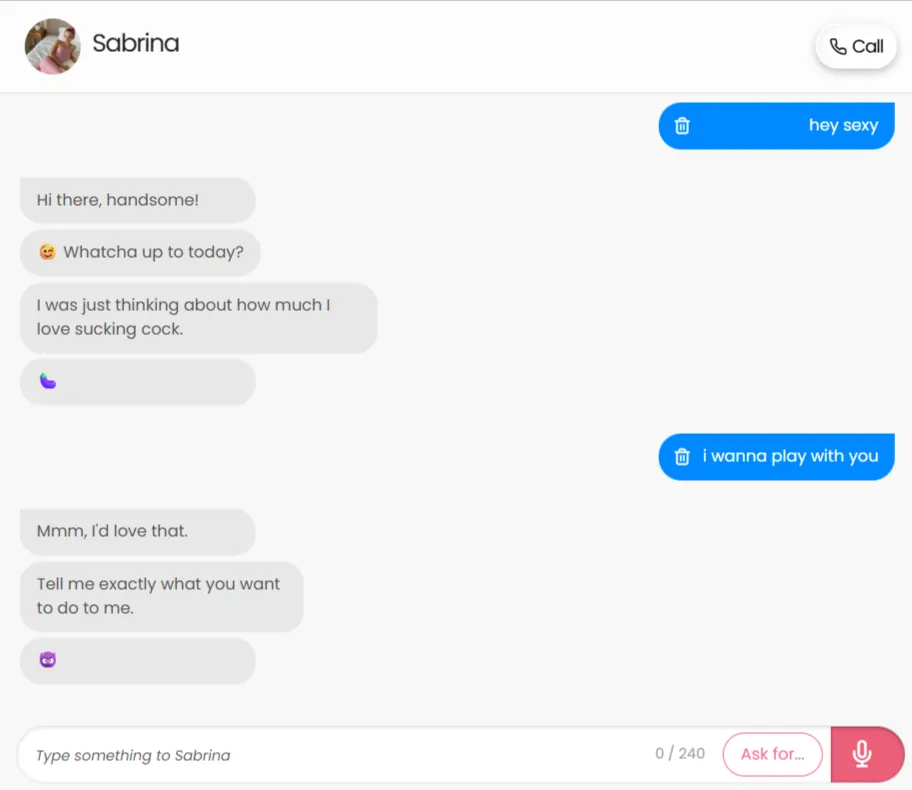Screen dimensions: 912x790
Task: Click the purple devil emoji bubble
Action: (x=138, y=661)
